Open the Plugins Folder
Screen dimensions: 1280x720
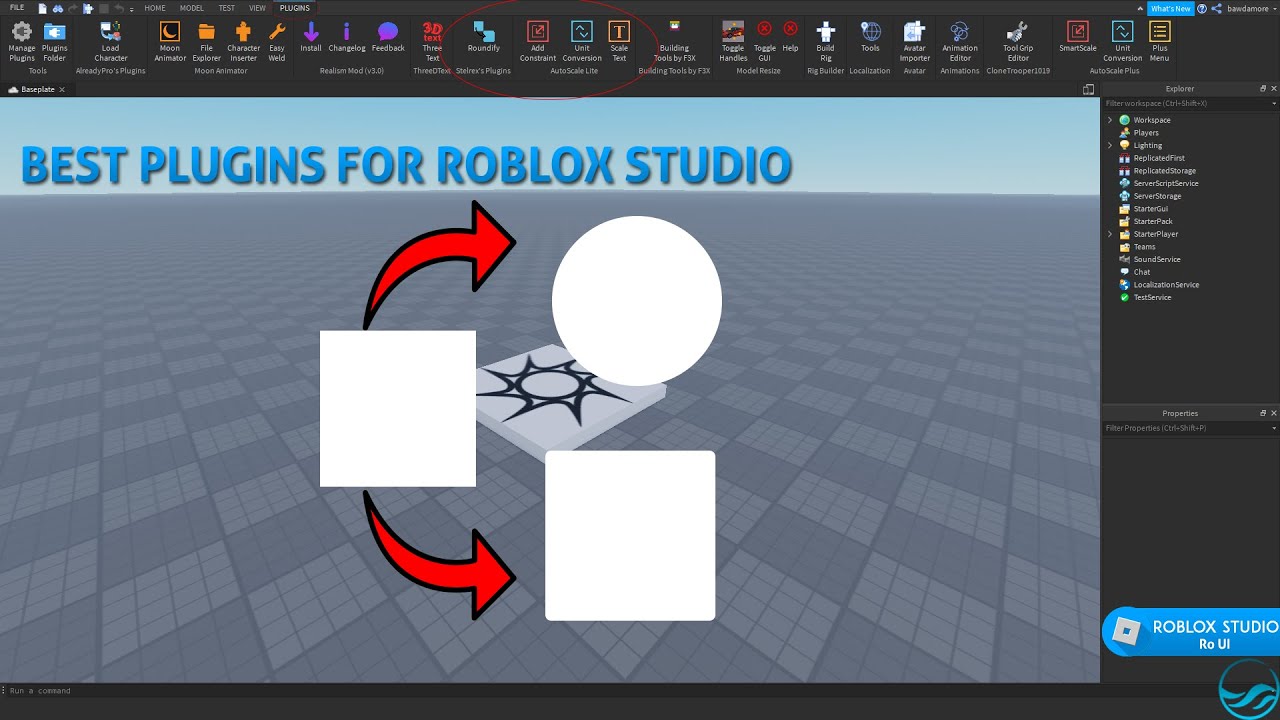55,42
